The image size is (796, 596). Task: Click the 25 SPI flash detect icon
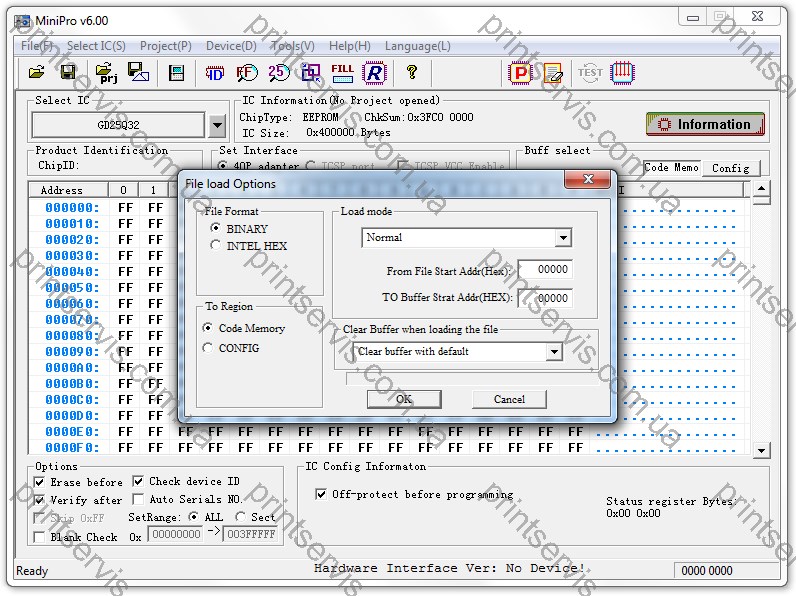(x=279, y=73)
